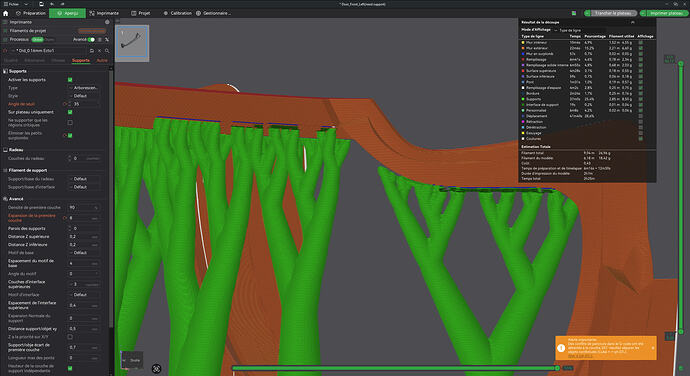Image resolution: width=690 pixels, height=376 pixels.
Task: Click the Couches du radeau stepper
Action: 69,158
